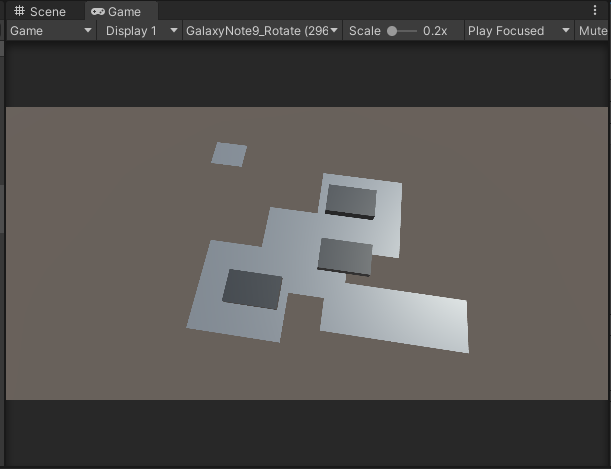The width and height of the screenshot is (611, 469).
Task: Open the Display 1 dropdown
Action: pyautogui.click(x=140, y=31)
